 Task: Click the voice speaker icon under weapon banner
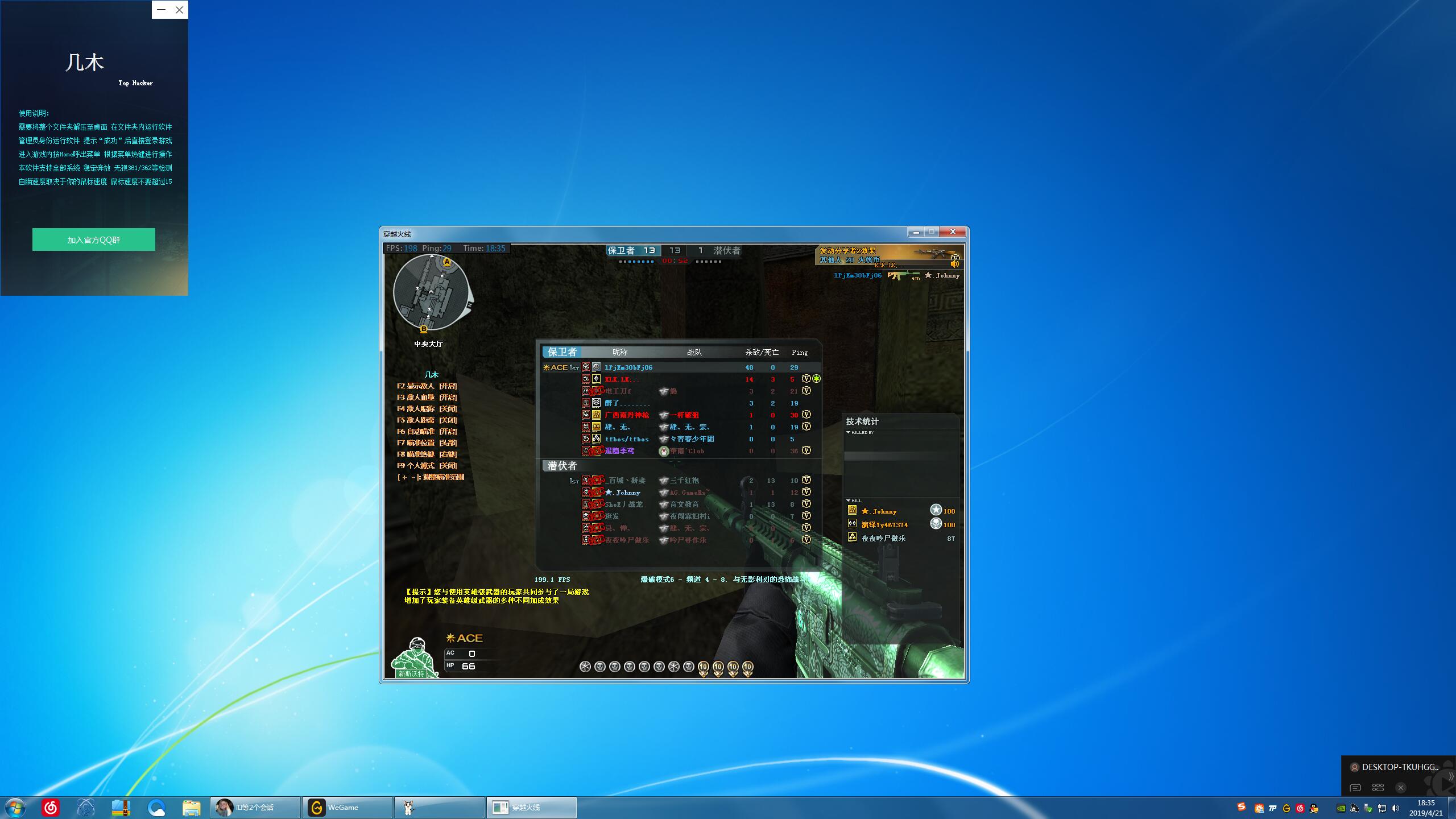point(954,264)
